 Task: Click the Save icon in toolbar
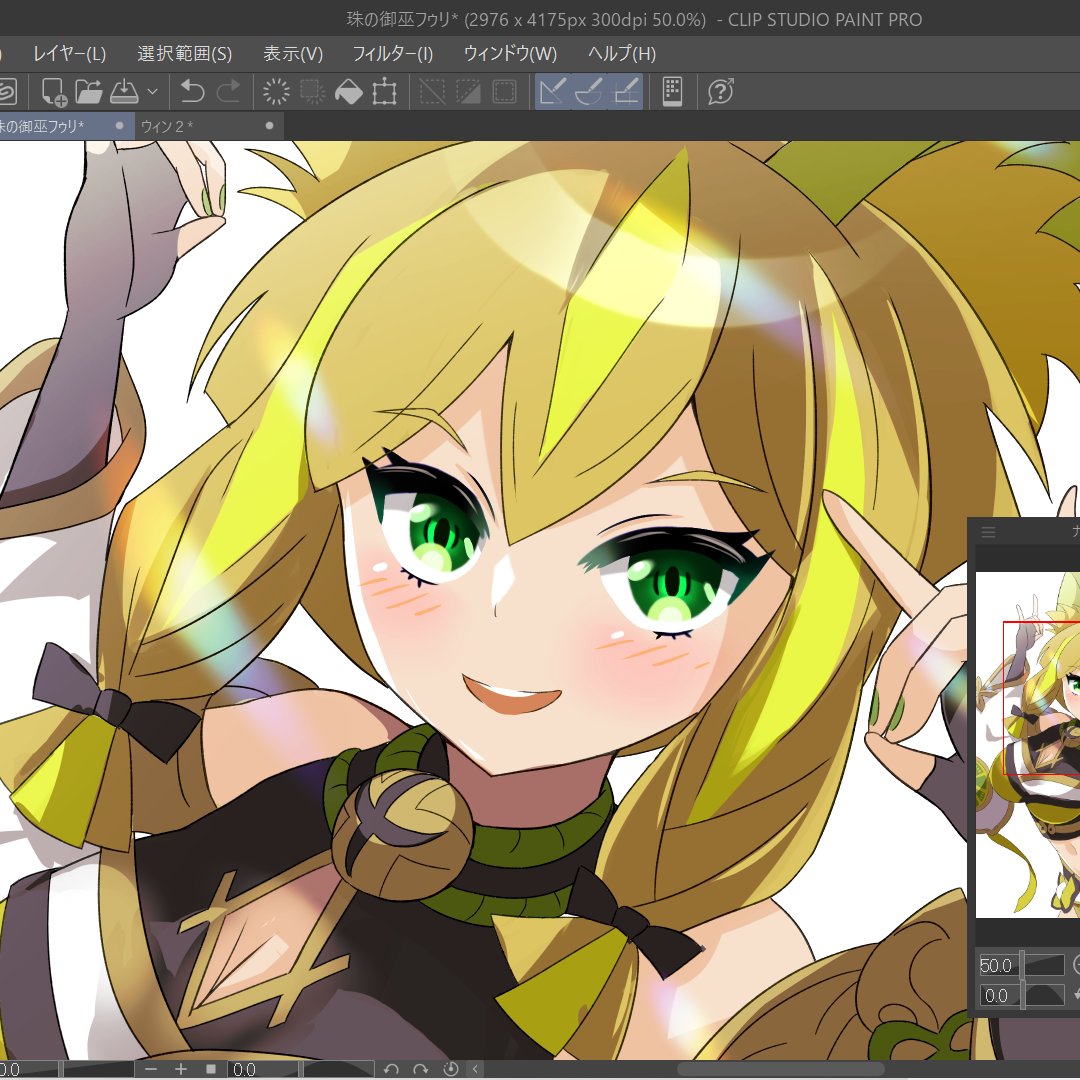point(125,92)
